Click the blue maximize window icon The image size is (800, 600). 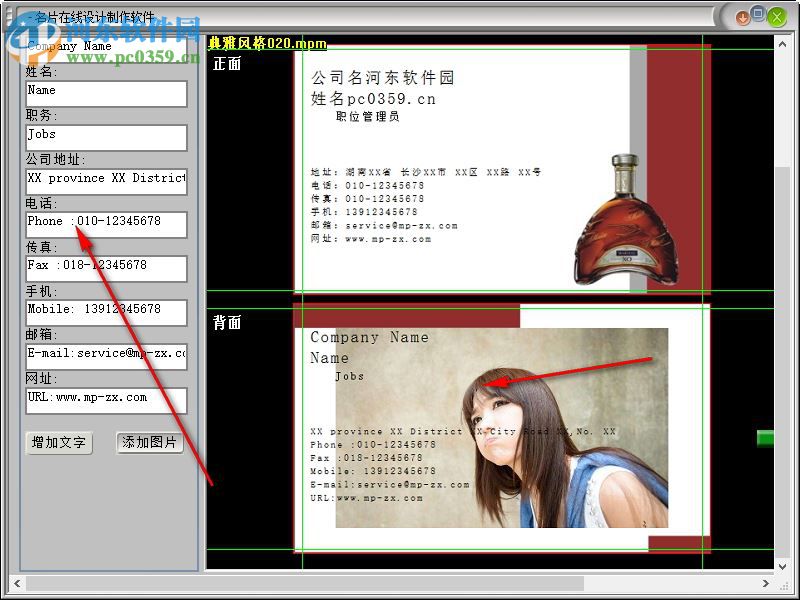tap(758, 17)
